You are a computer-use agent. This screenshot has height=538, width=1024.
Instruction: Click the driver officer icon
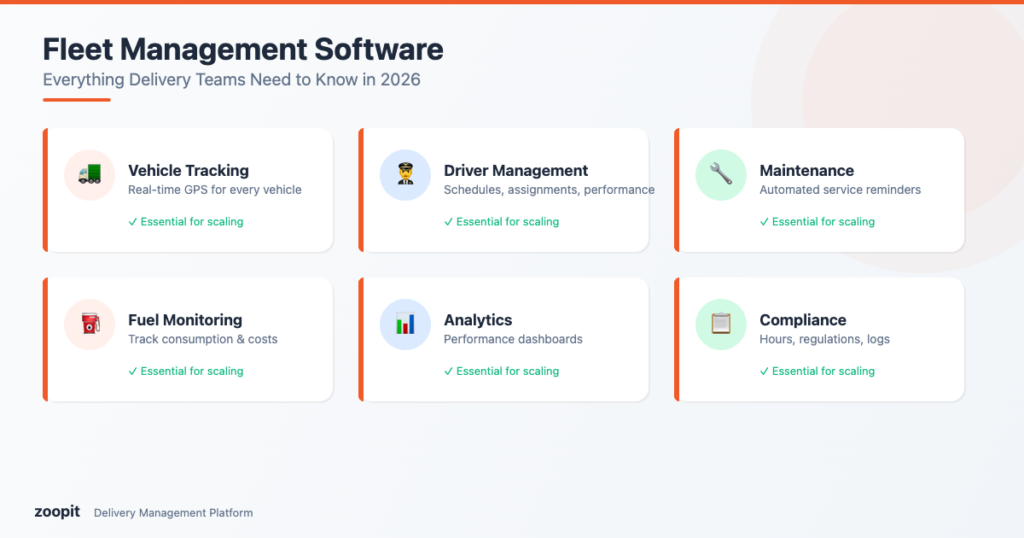[405, 175]
